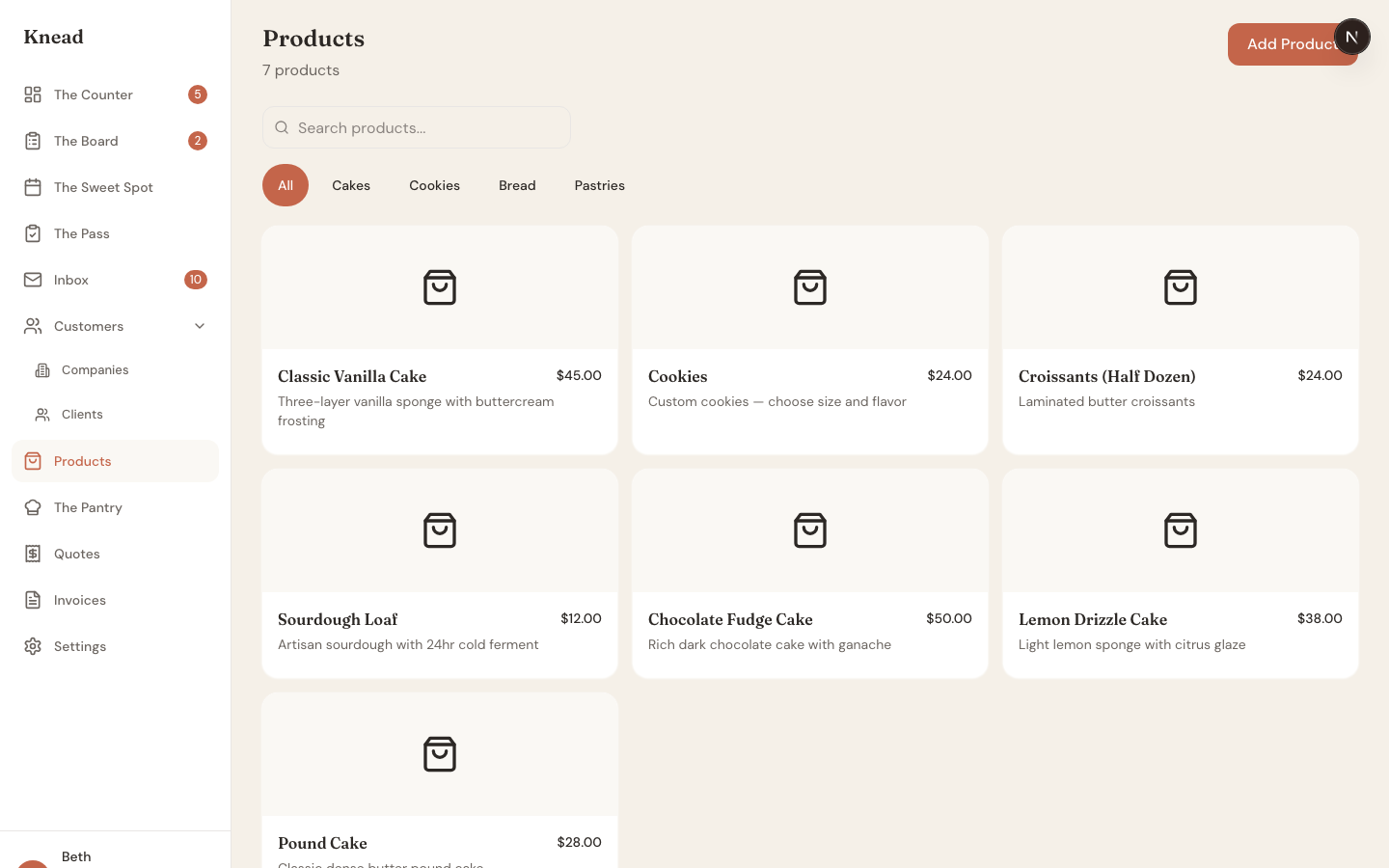Click the Invoices document icon
Screen dimensions: 1389x868
pos(33,600)
